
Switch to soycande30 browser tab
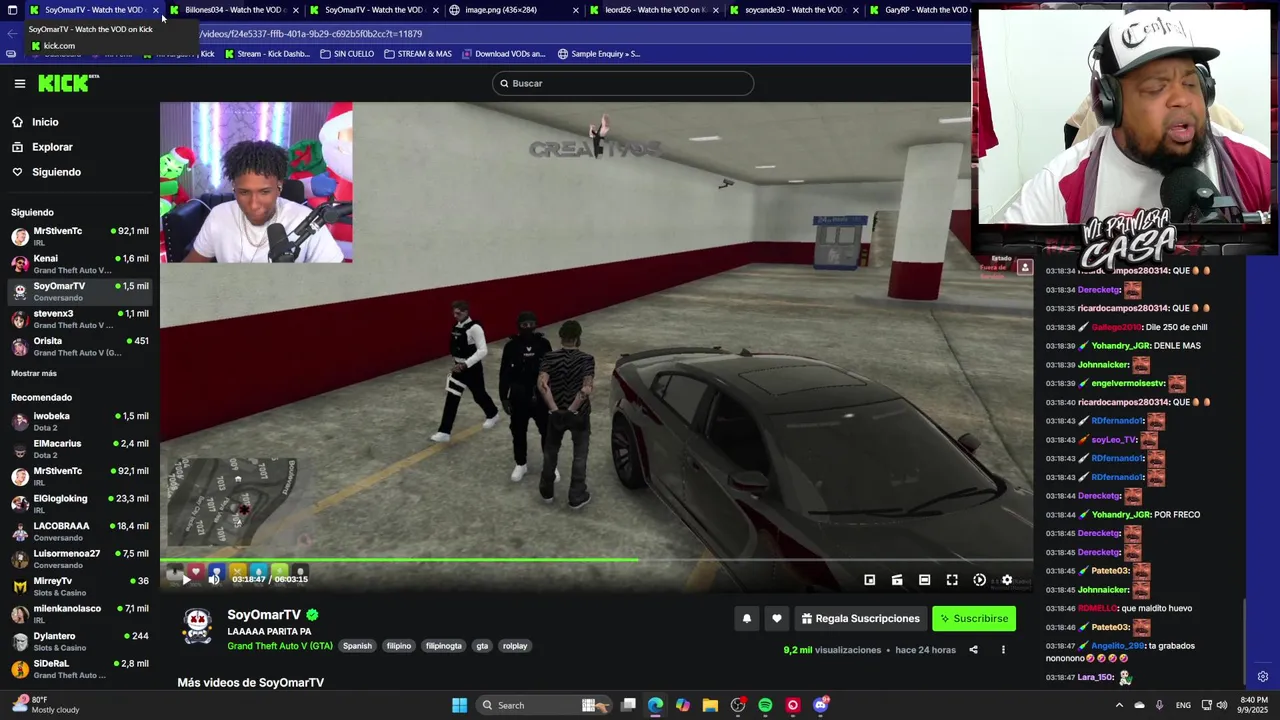[x=792, y=10]
